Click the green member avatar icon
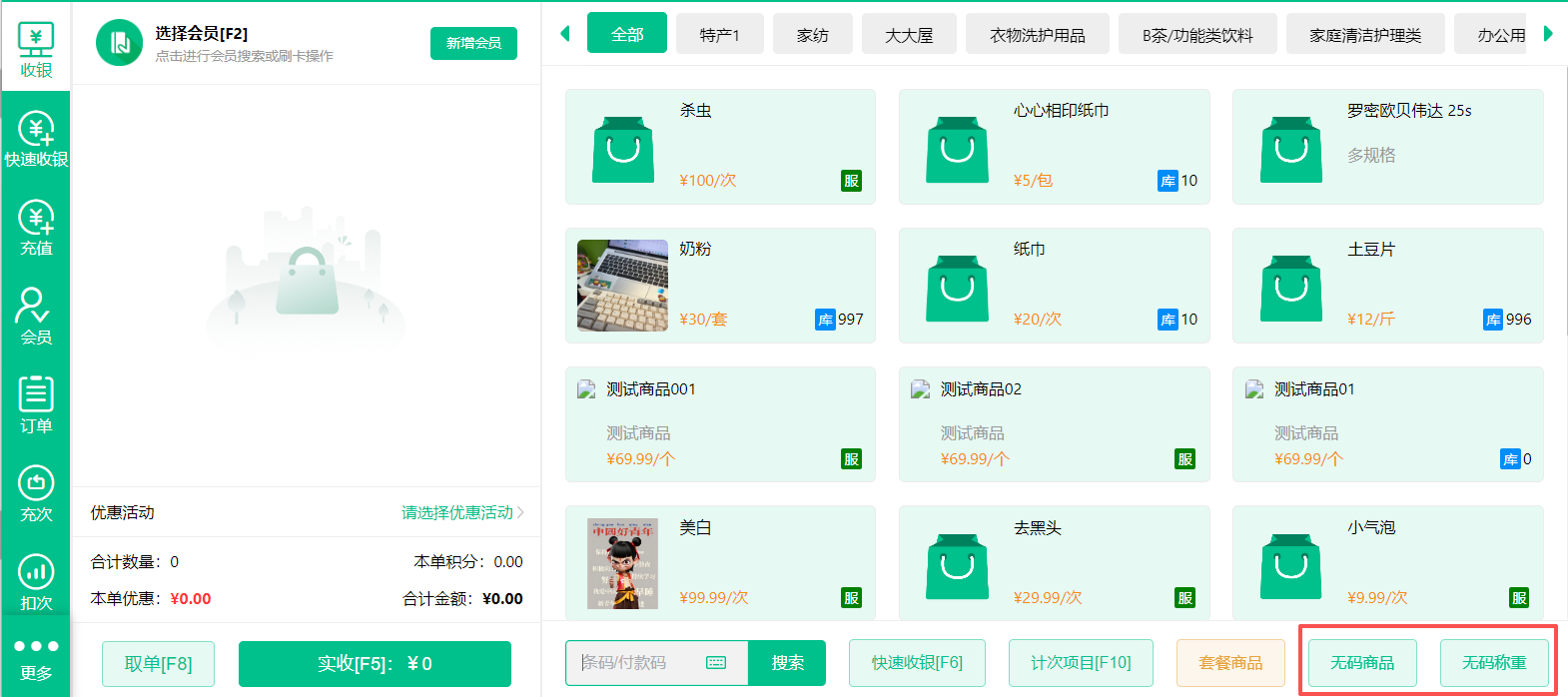The image size is (1568, 697). [x=120, y=43]
